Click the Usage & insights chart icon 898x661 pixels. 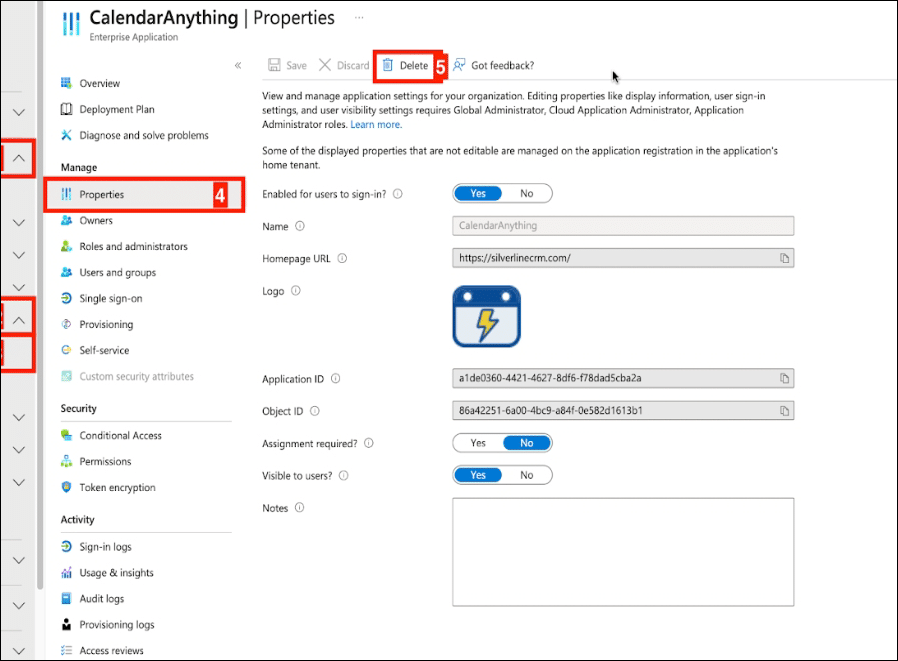click(x=66, y=572)
